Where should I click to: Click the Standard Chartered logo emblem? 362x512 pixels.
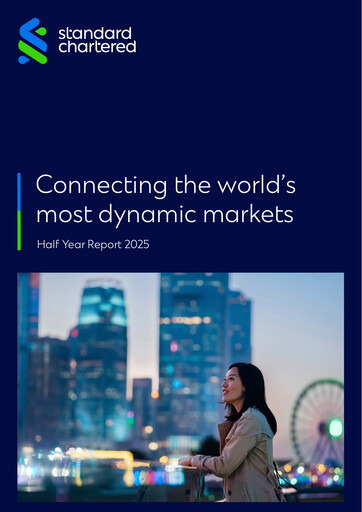33,41
